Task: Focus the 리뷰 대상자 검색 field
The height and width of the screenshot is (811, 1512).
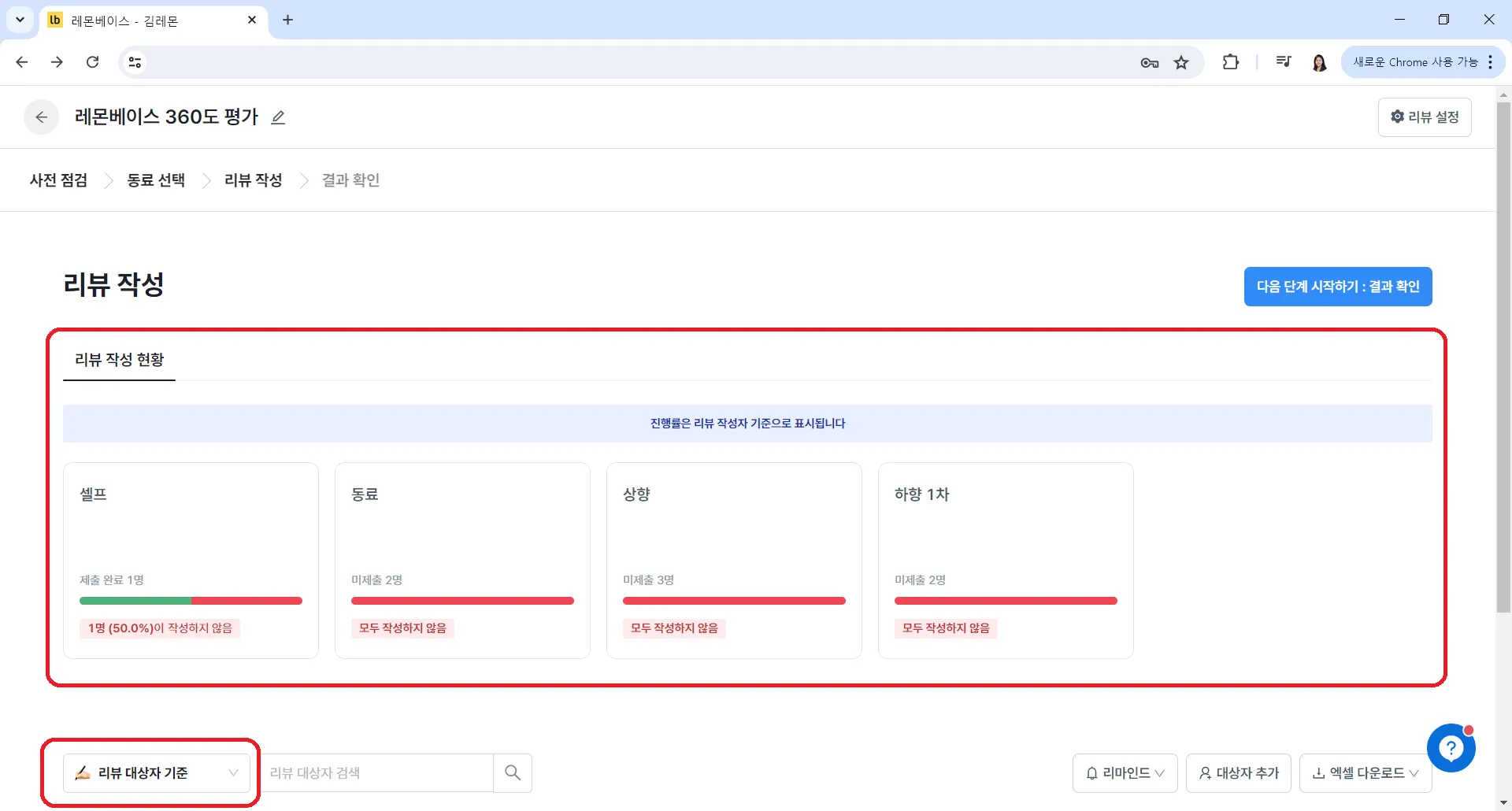Action: click(x=378, y=773)
